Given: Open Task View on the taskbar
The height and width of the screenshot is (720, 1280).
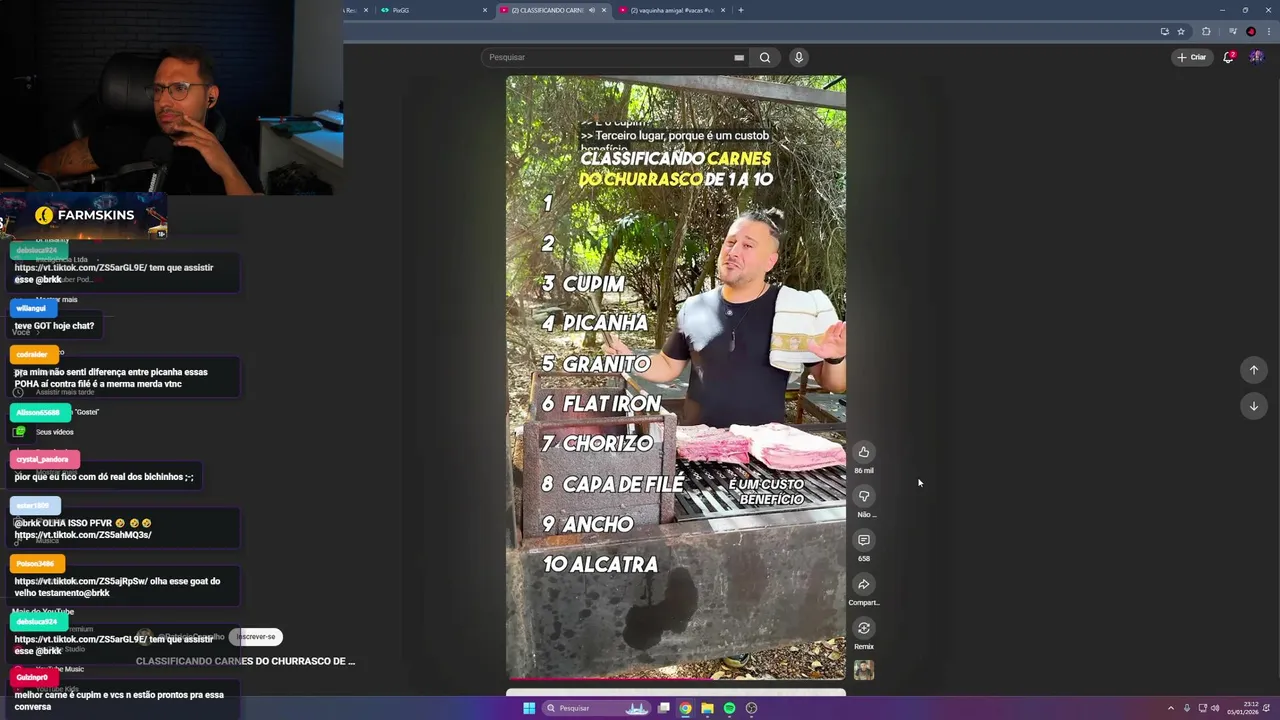Looking at the screenshot, I should [663, 708].
